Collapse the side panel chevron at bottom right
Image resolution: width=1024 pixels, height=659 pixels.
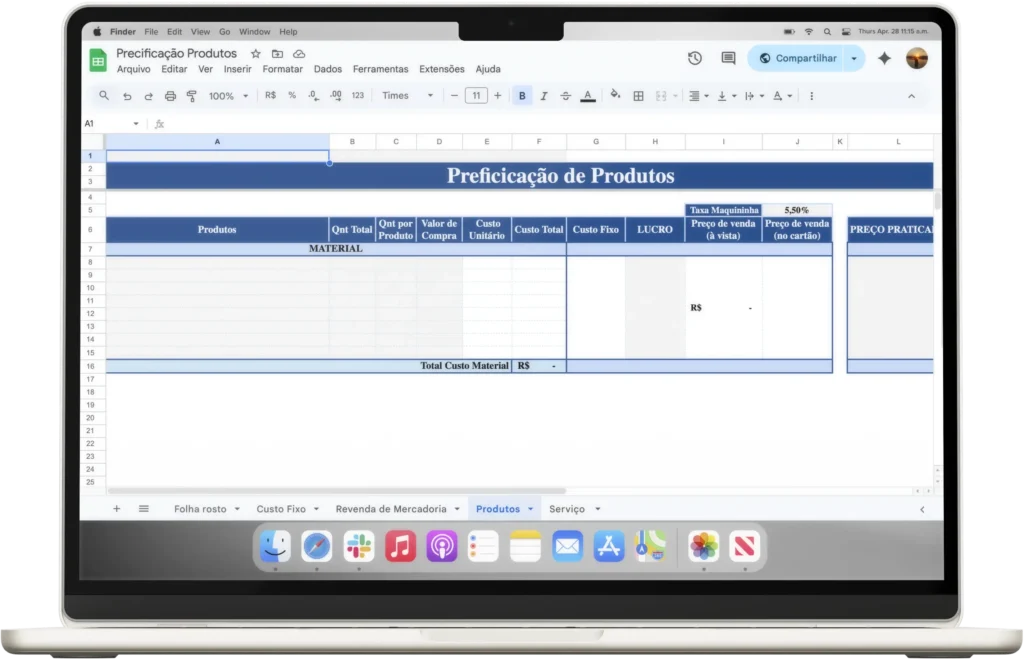pyautogui.click(x=922, y=509)
